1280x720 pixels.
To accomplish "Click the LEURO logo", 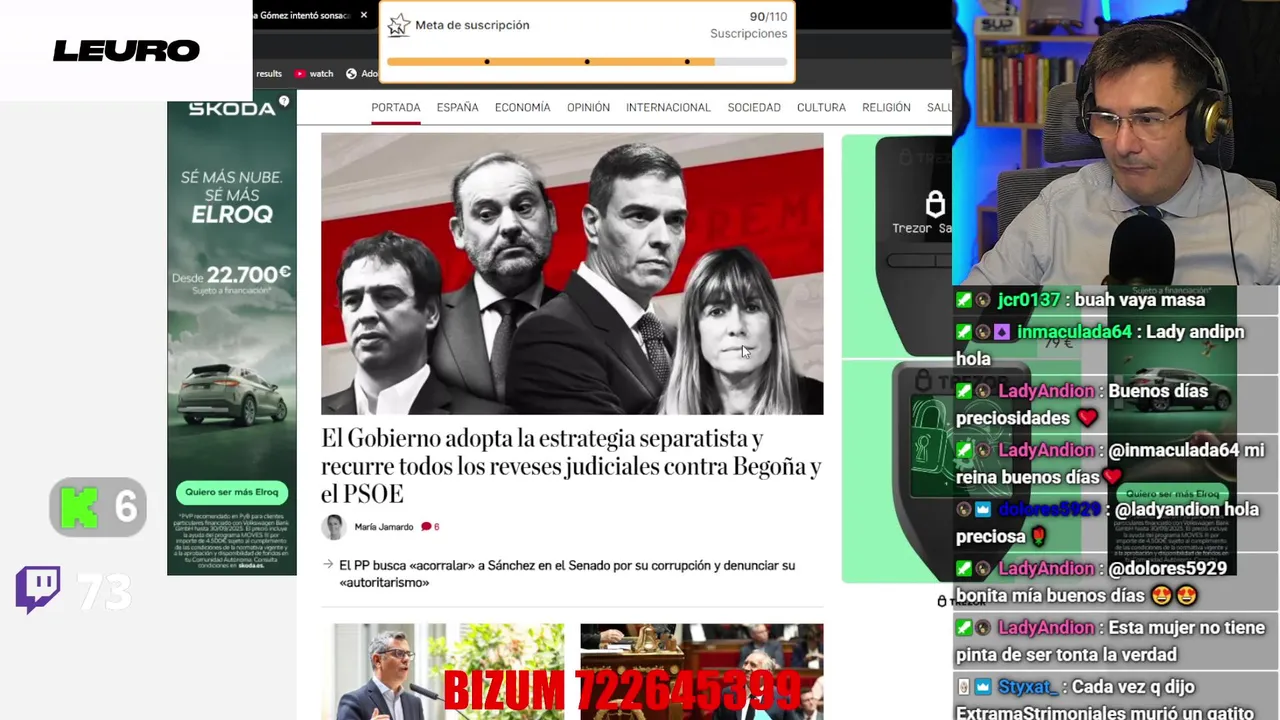I will (126, 50).
